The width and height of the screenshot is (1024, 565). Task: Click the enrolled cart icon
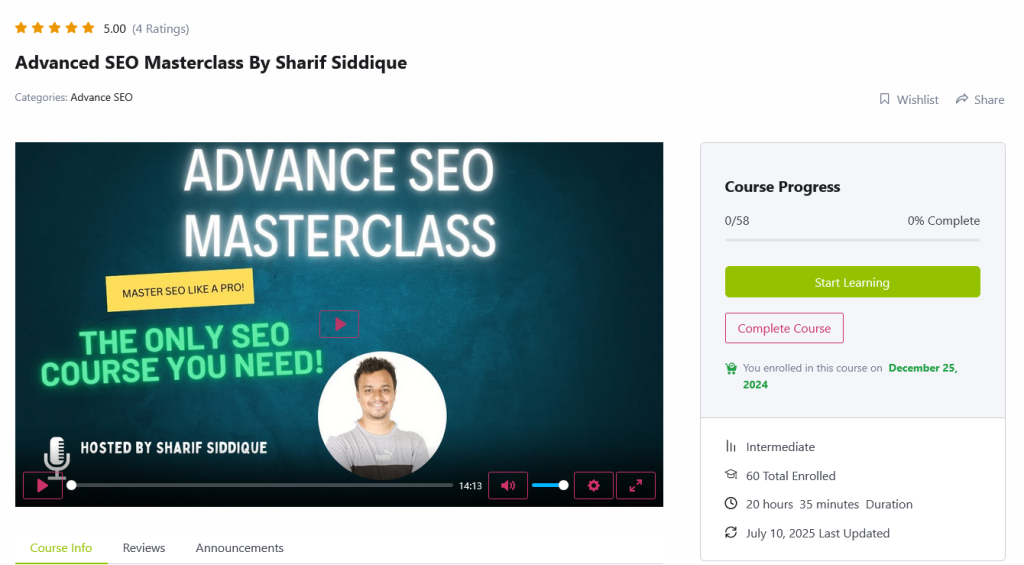731,368
